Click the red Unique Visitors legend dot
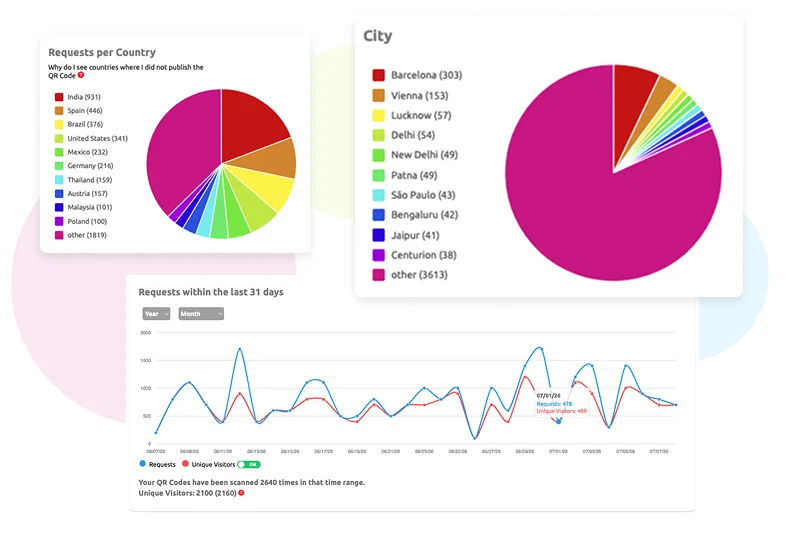Image resolution: width=800 pixels, height=533 pixels. [x=185, y=464]
